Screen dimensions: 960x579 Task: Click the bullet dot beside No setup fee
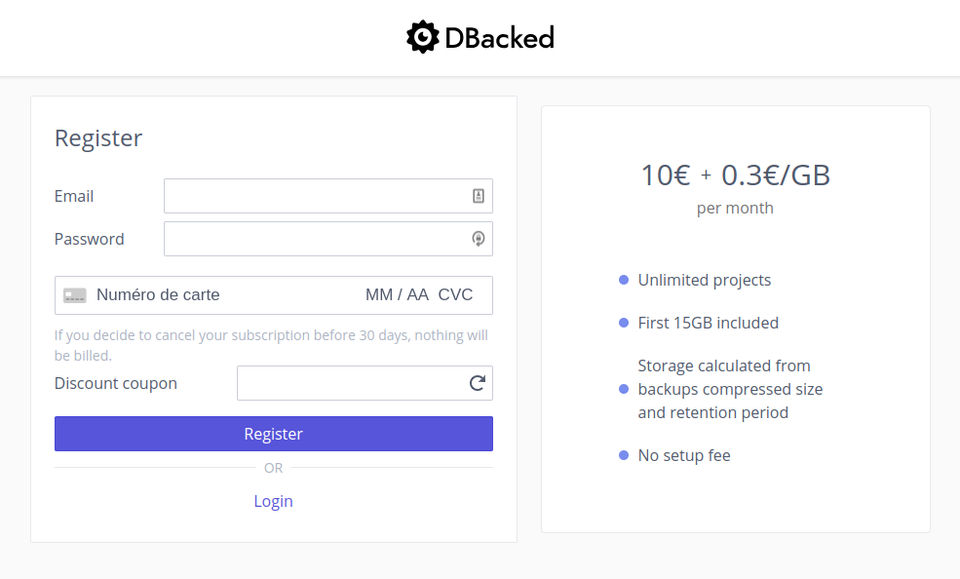[x=624, y=456]
